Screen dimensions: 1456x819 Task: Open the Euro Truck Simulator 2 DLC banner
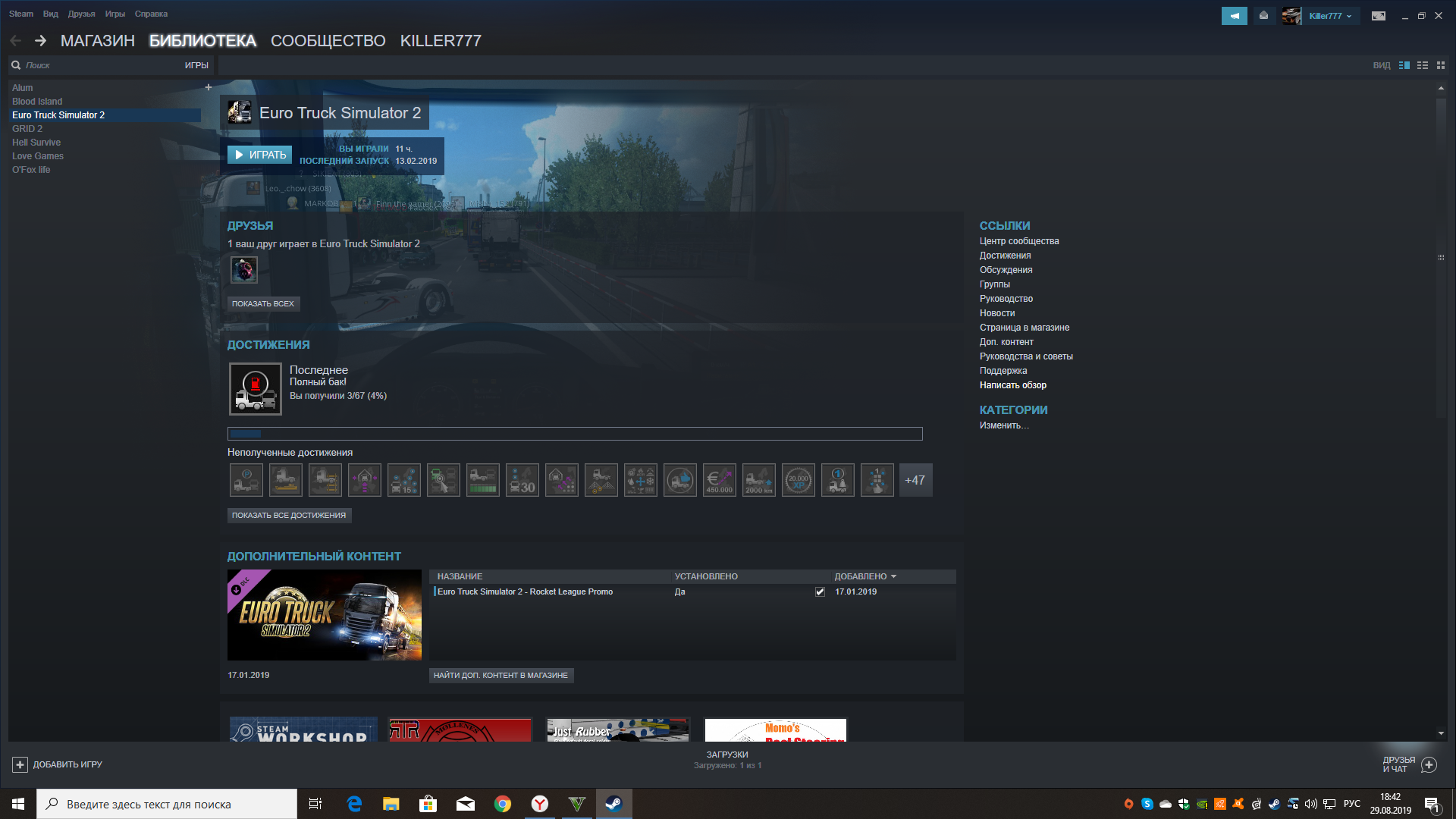pos(325,615)
